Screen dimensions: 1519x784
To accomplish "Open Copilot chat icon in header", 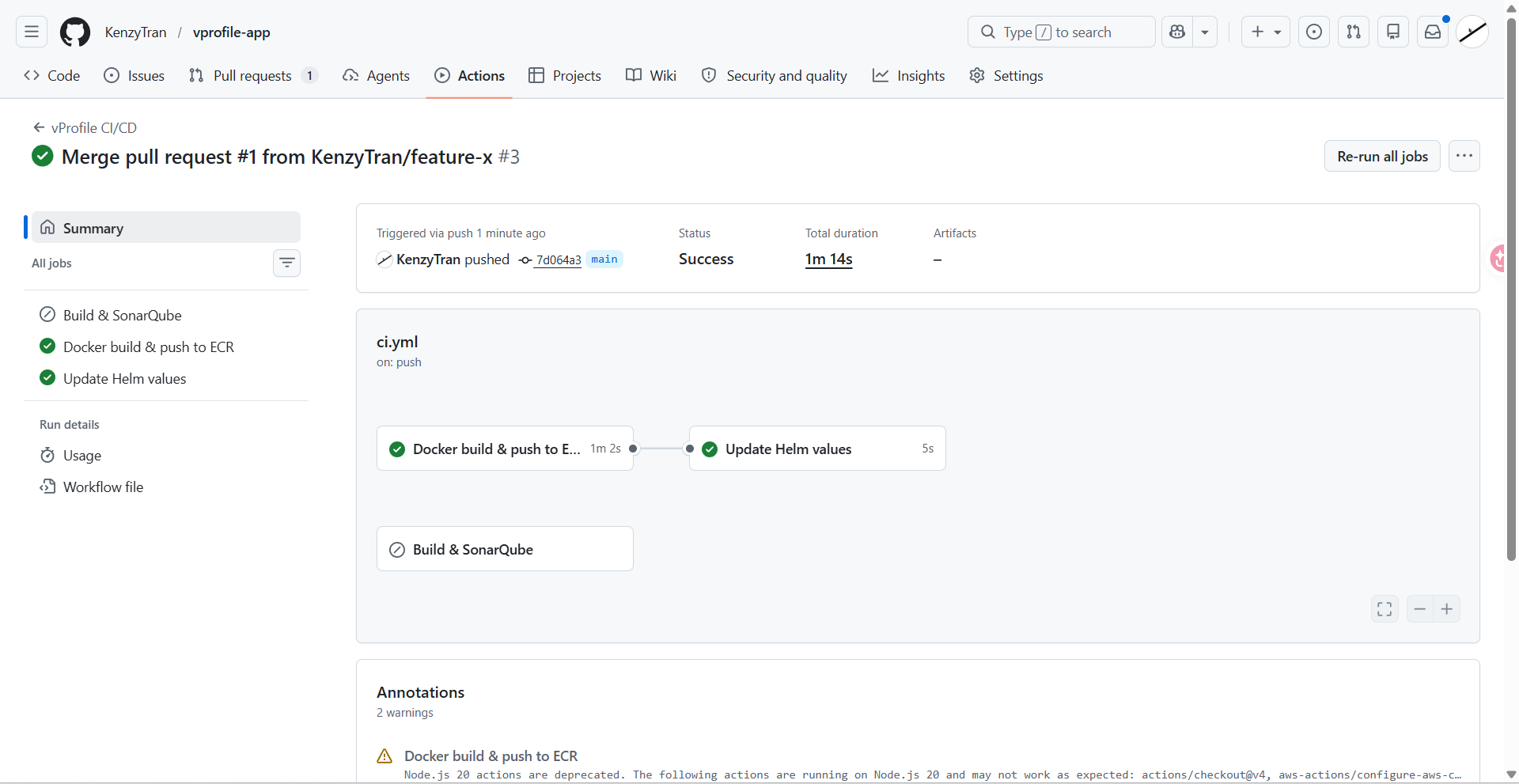I will (1177, 32).
